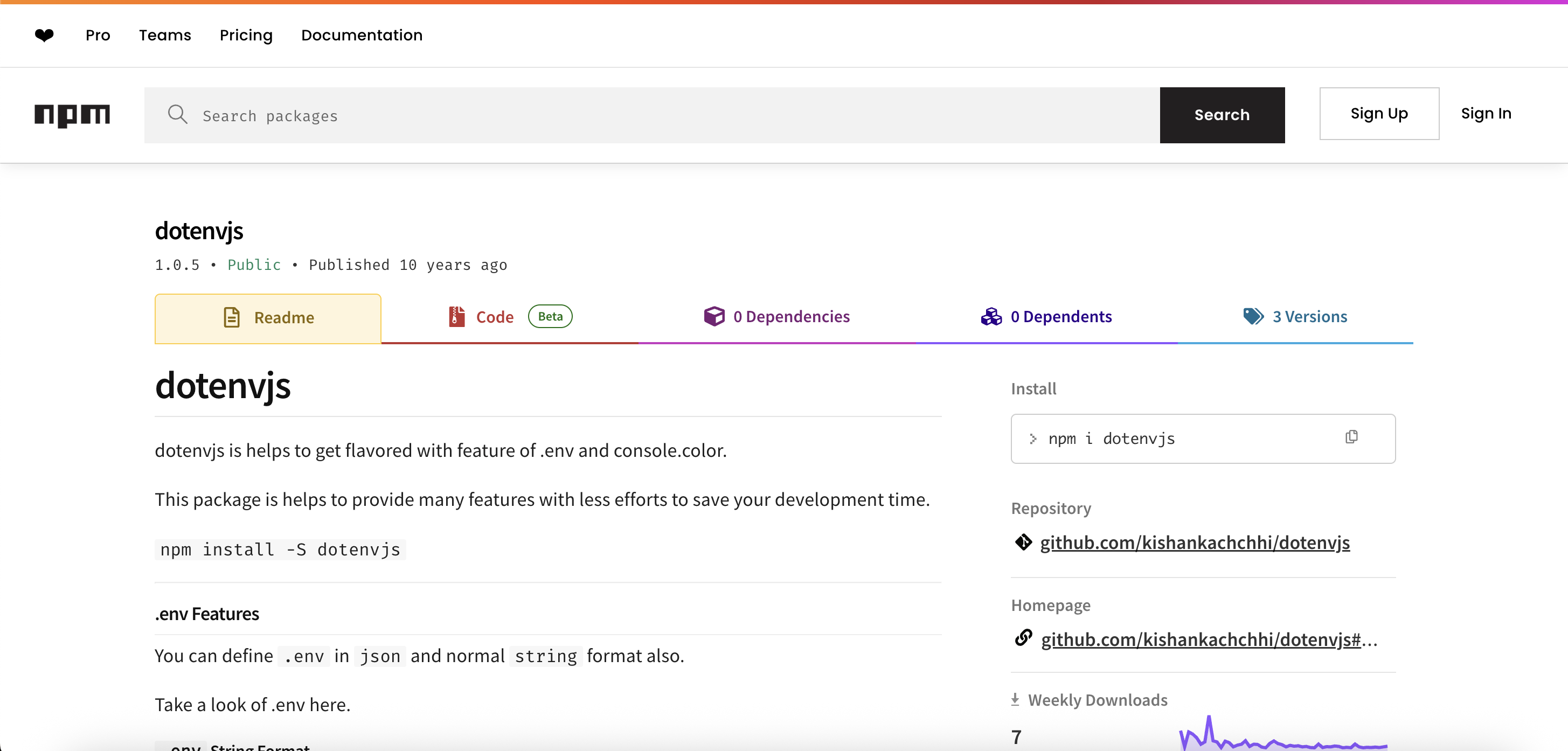This screenshot has height=751, width=1568.
Task: Click the Sign Up button
Action: 1379,113
